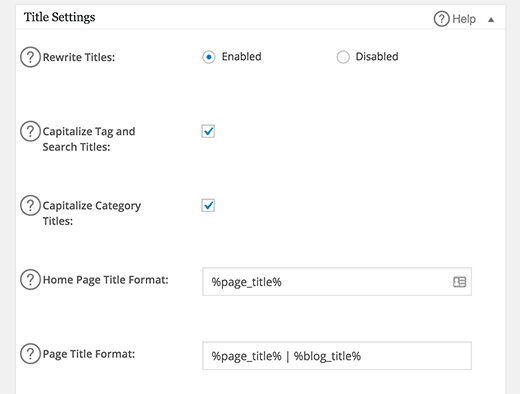The height and width of the screenshot is (394, 520).
Task: Select the Disabled radio option
Action: (343, 57)
